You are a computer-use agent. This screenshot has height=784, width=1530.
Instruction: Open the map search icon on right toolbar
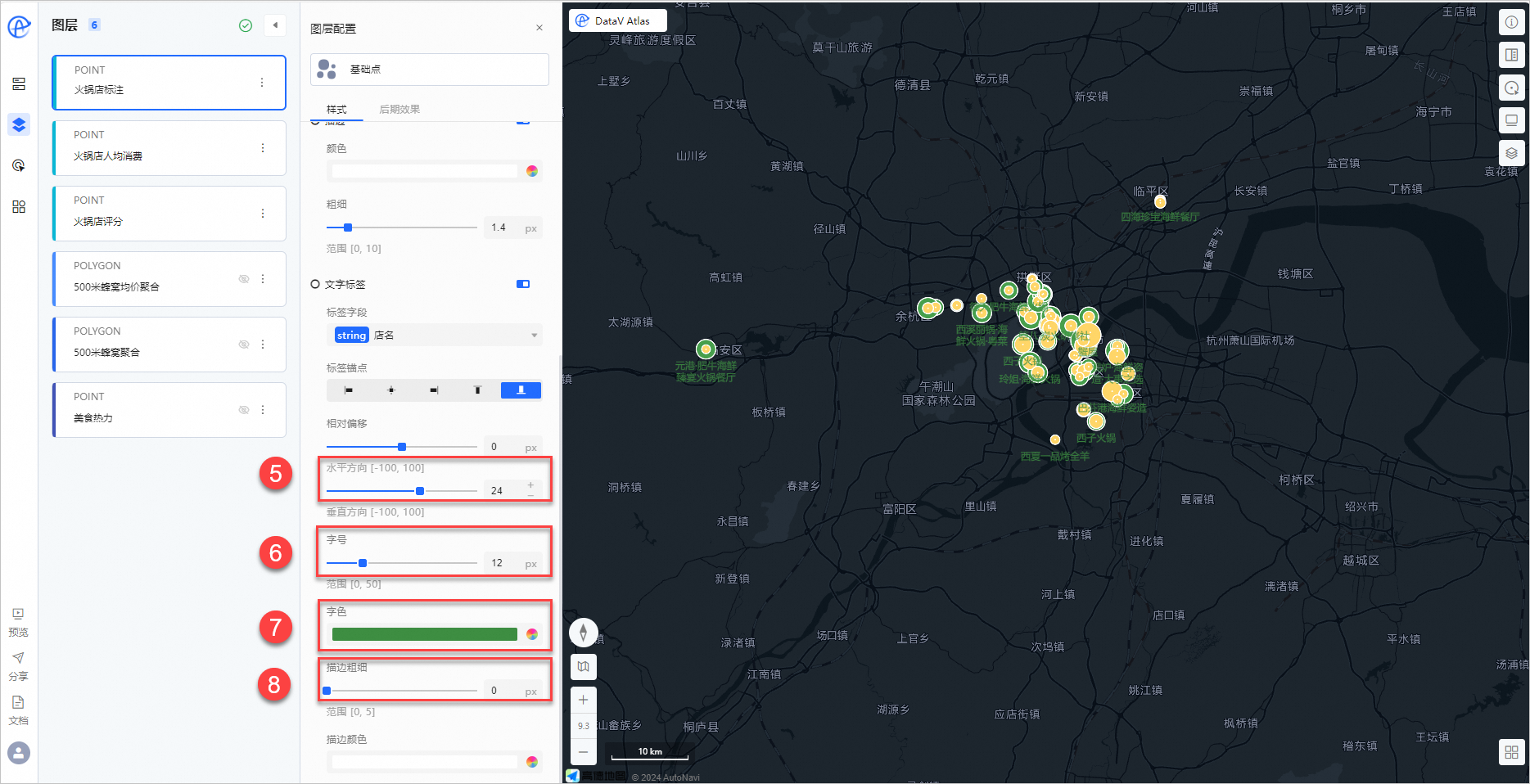(1511, 88)
